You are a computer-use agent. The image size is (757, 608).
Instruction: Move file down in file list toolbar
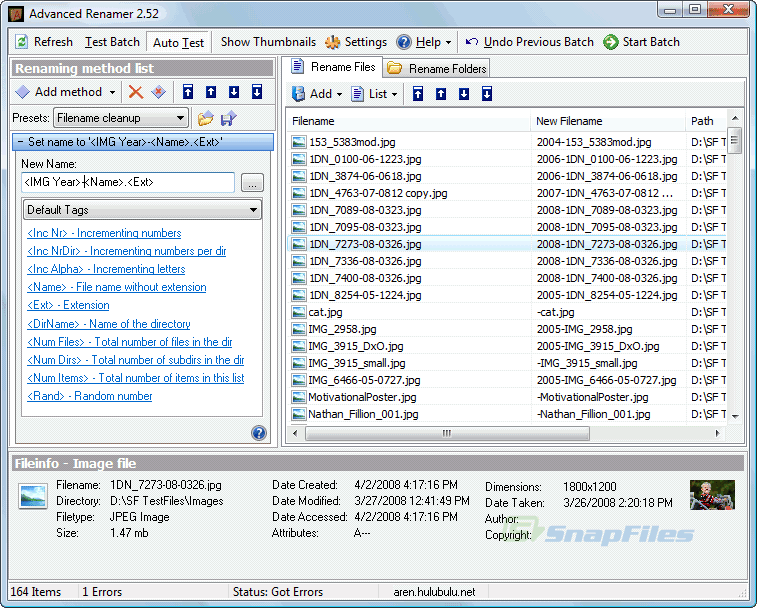[x=464, y=94]
